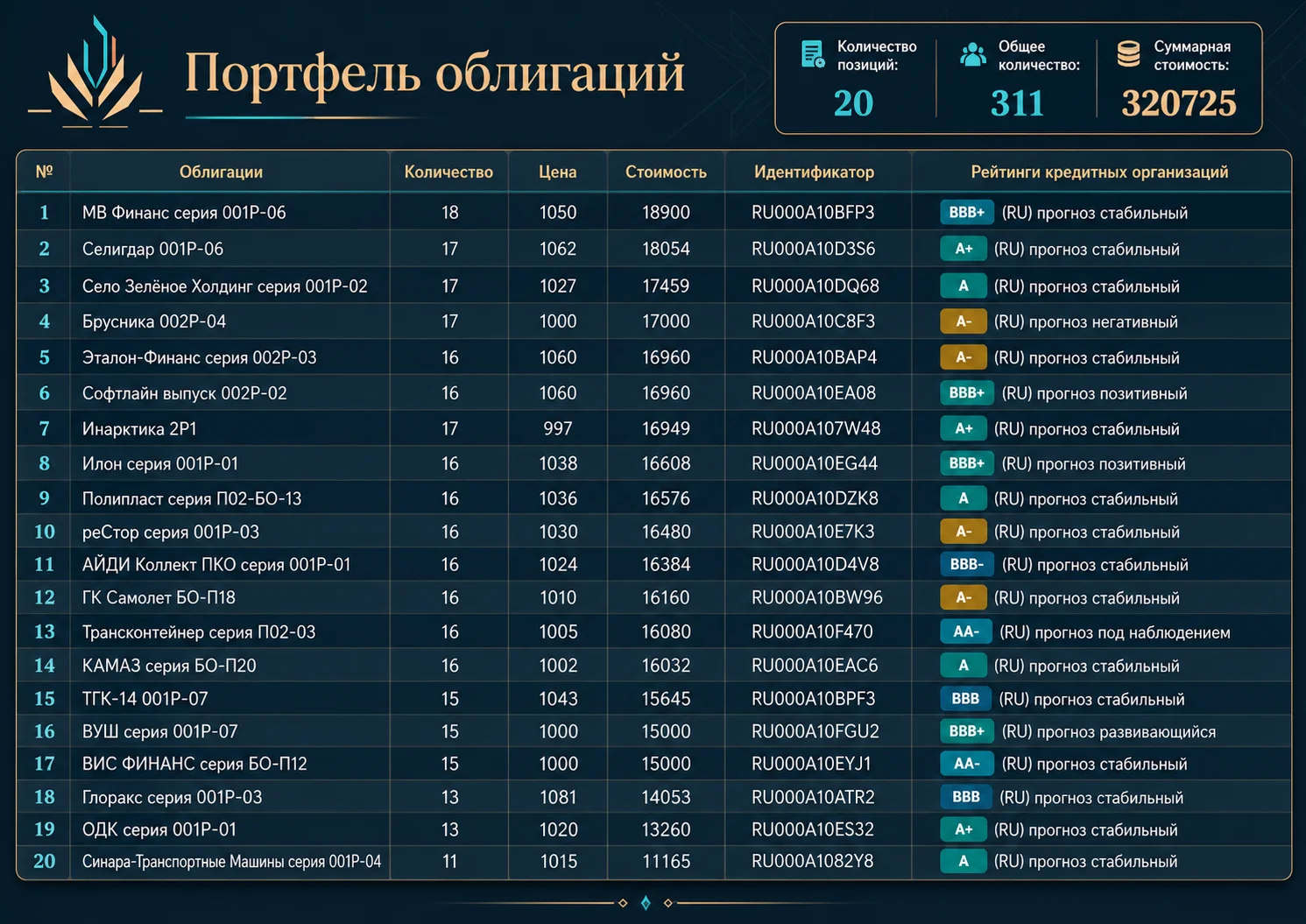Select bond name реСтор серия 001Р-03
This screenshot has width=1306, height=924.
(171, 532)
